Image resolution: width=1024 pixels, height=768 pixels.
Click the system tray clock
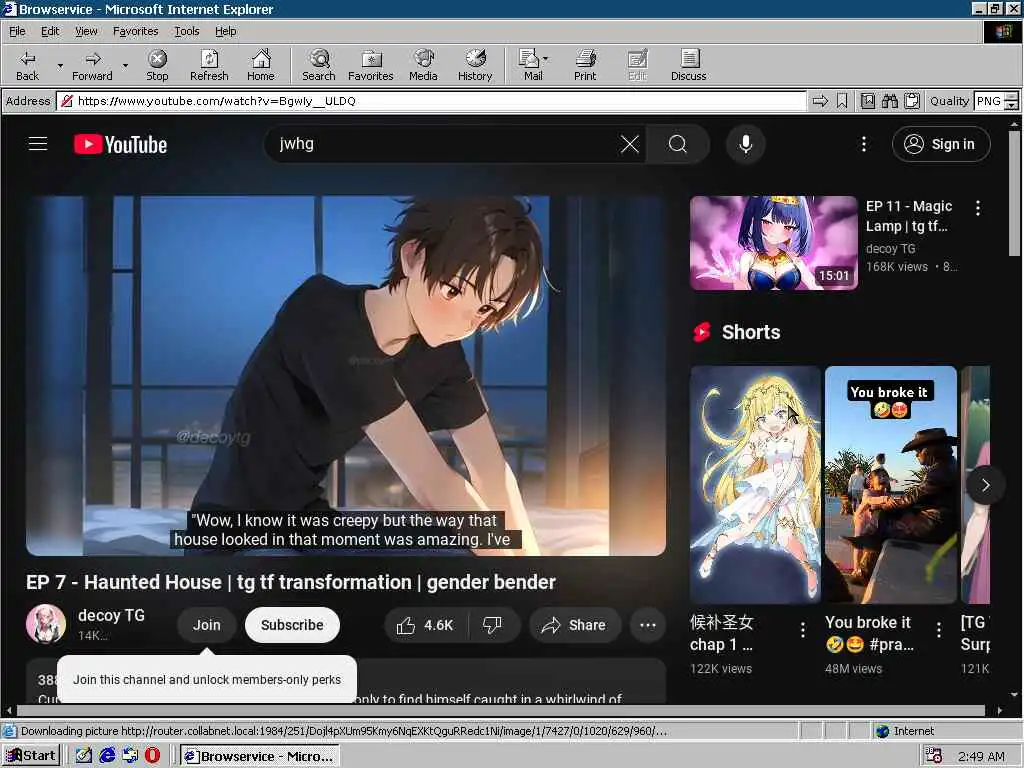click(x=981, y=756)
